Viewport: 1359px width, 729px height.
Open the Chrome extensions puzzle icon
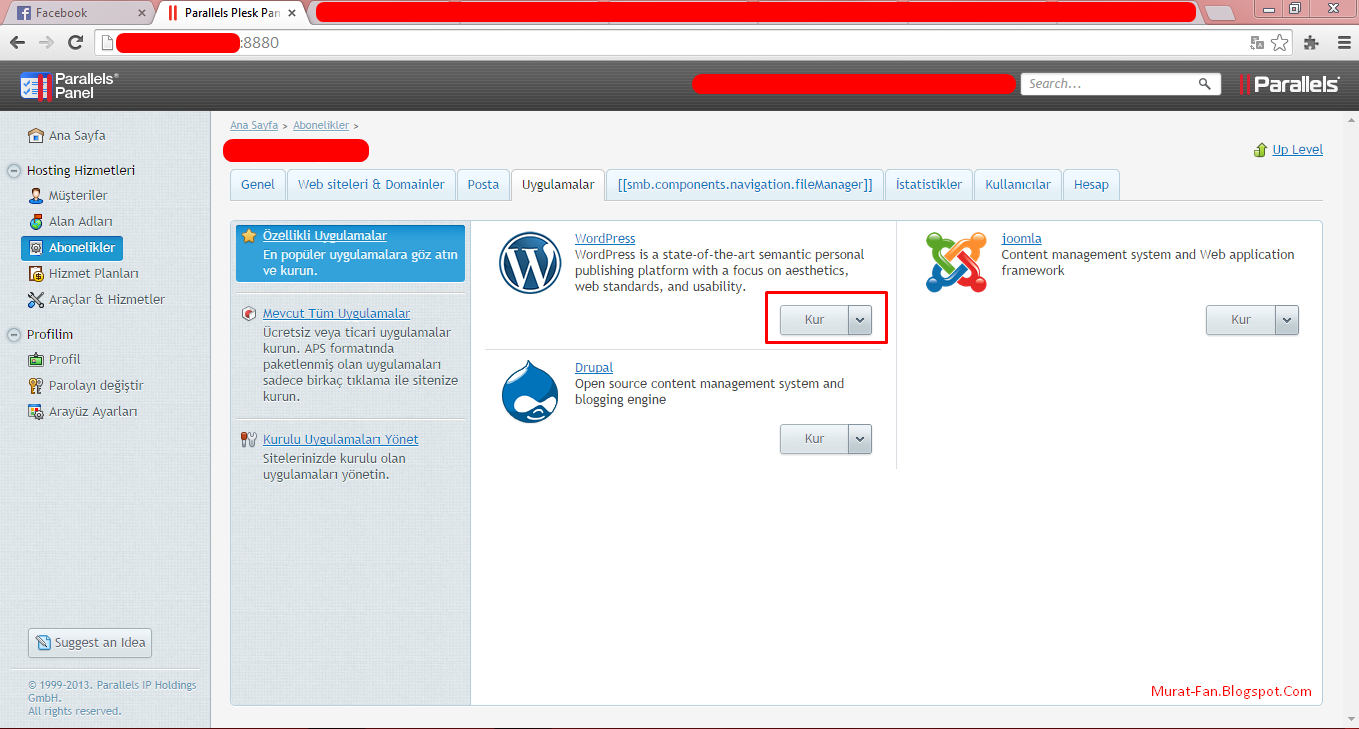[1311, 42]
